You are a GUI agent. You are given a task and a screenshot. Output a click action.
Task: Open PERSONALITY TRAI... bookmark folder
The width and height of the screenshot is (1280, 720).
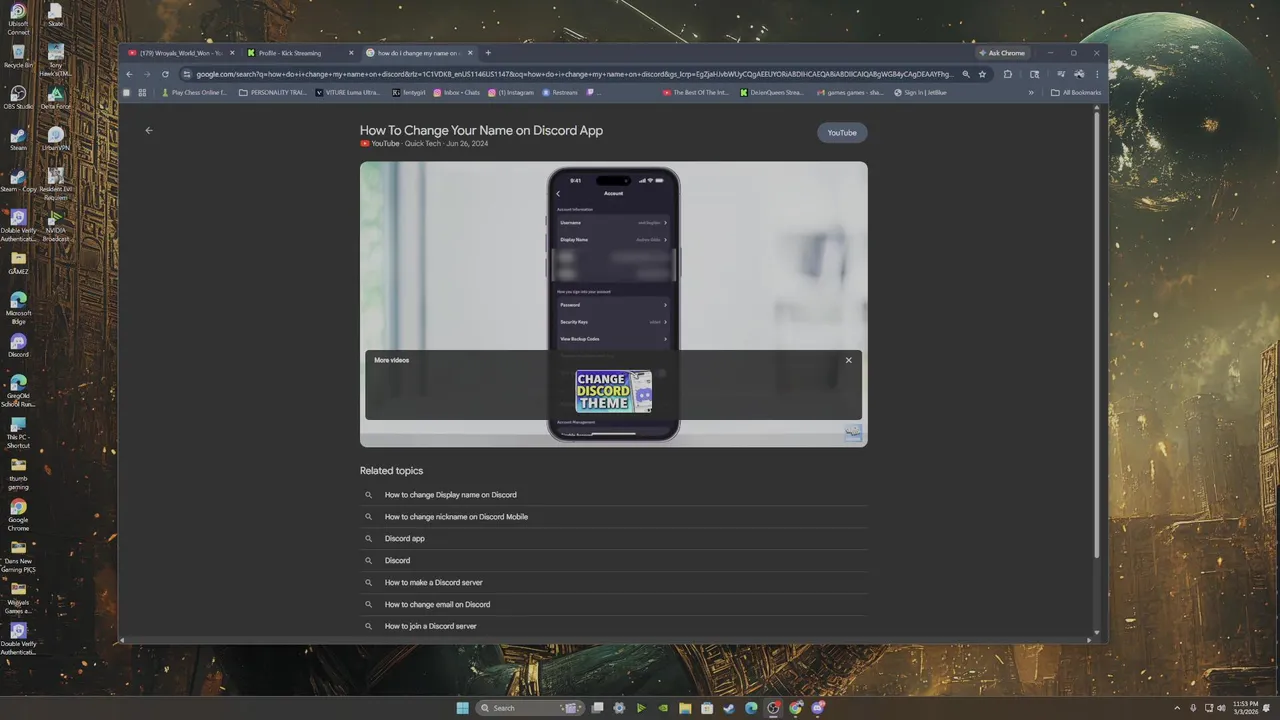coord(273,92)
